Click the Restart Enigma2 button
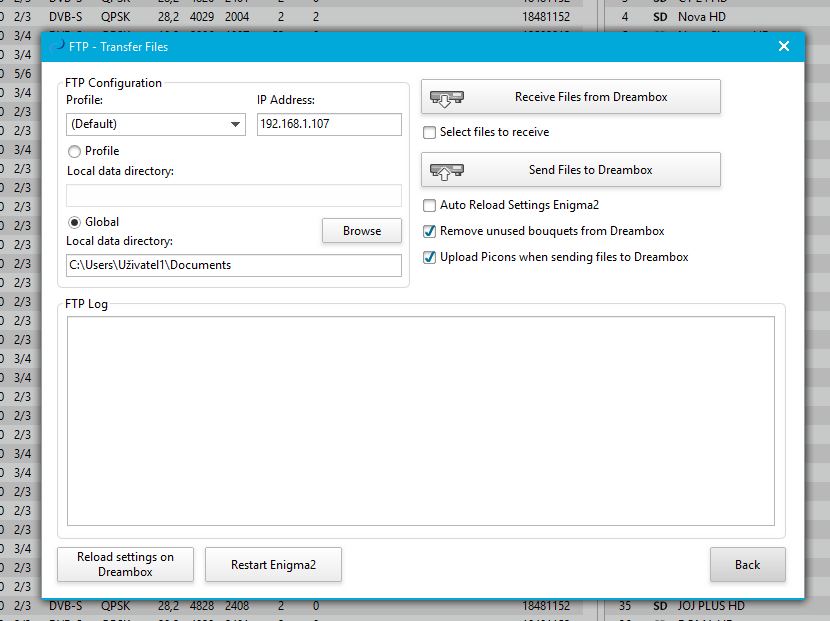 (273, 564)
